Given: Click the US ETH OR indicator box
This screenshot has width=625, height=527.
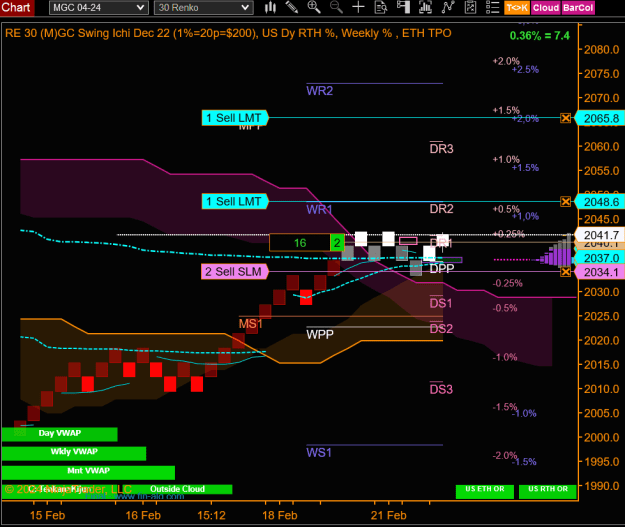Looking at the screenshot, I should point(485,492).
